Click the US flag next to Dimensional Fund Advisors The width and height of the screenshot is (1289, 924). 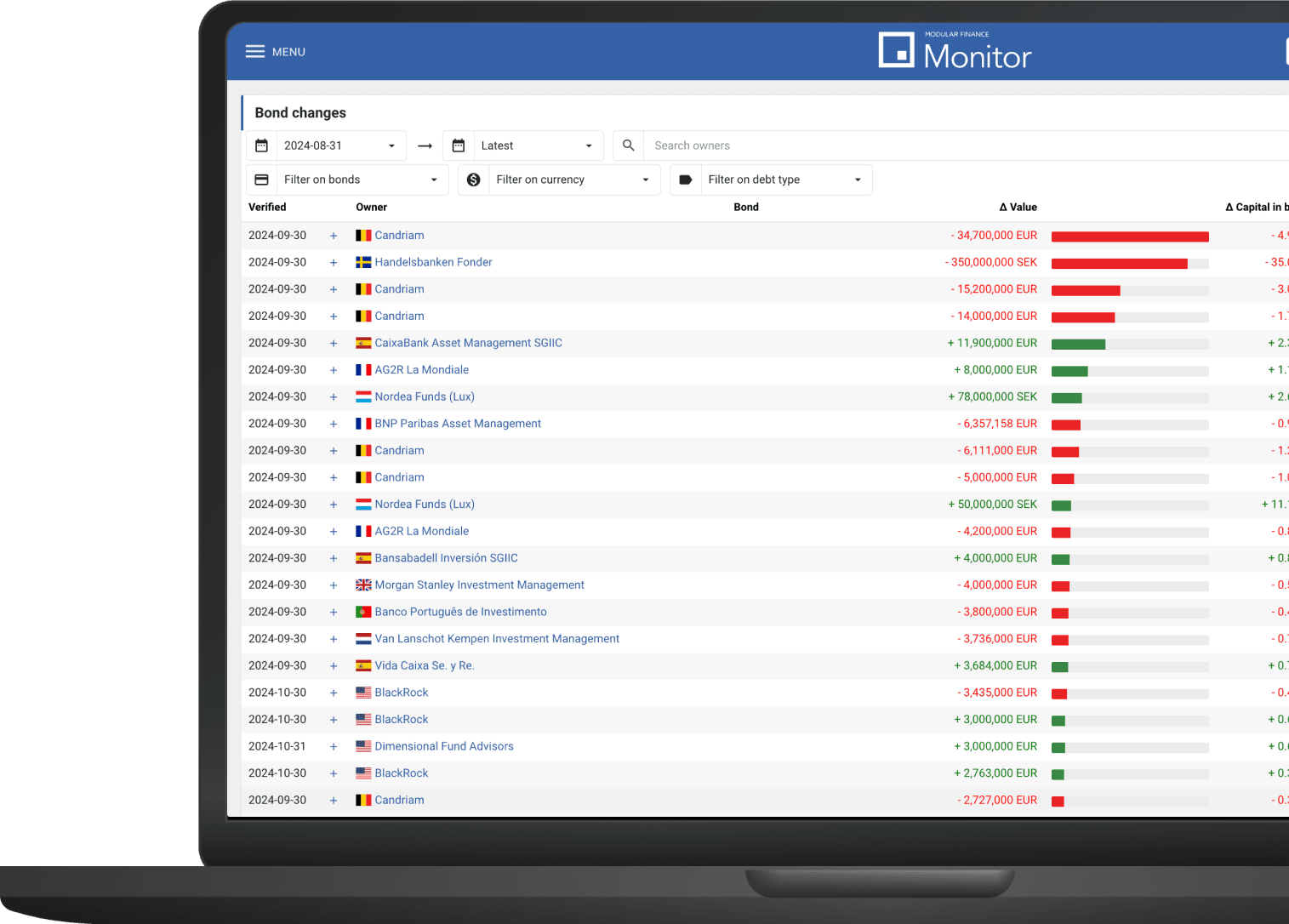(x=363, y=746)
